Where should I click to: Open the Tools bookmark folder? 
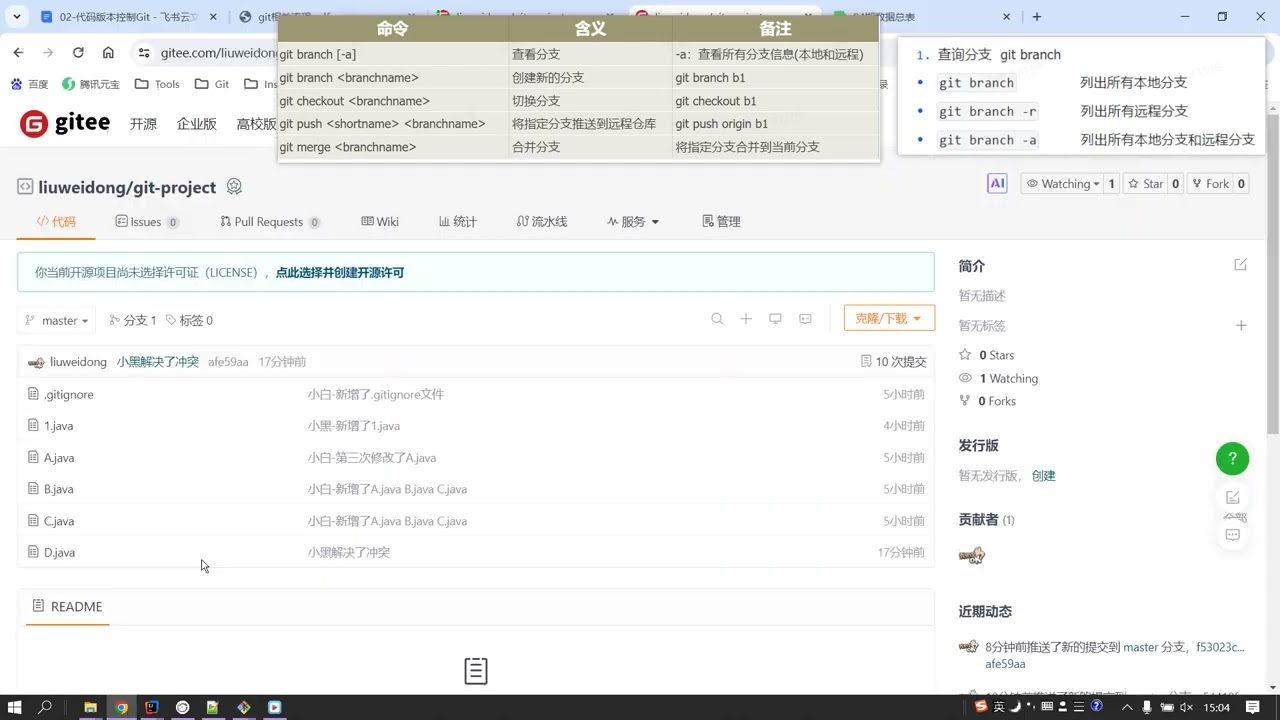tap(157, 84)
